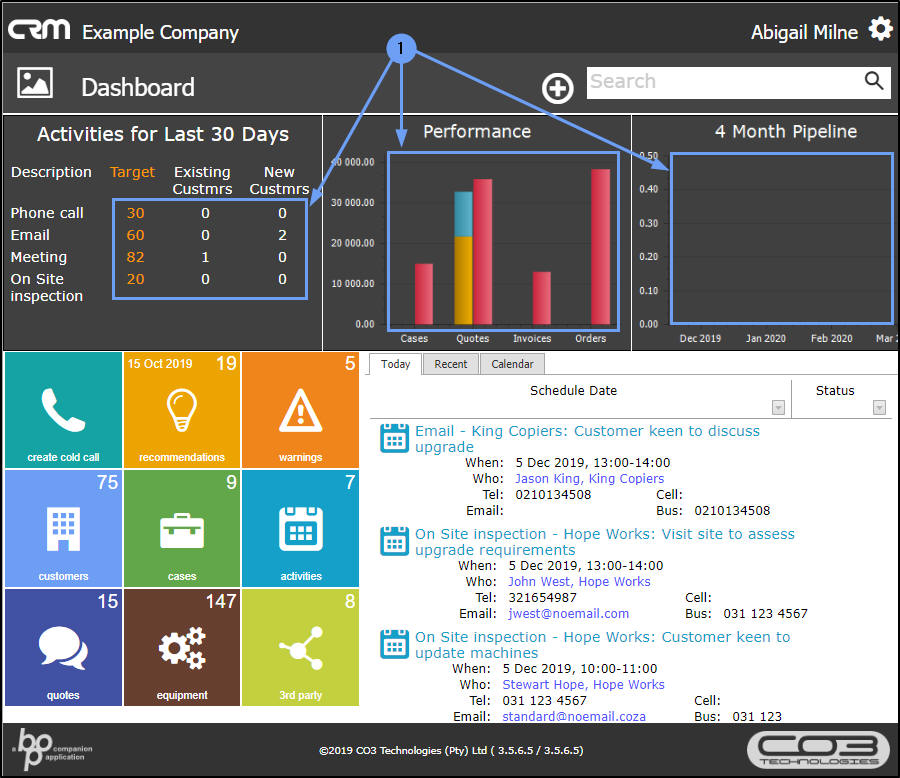Screen dimensions: 900x778
Task: Click the CRM logo
Action: 39,29
